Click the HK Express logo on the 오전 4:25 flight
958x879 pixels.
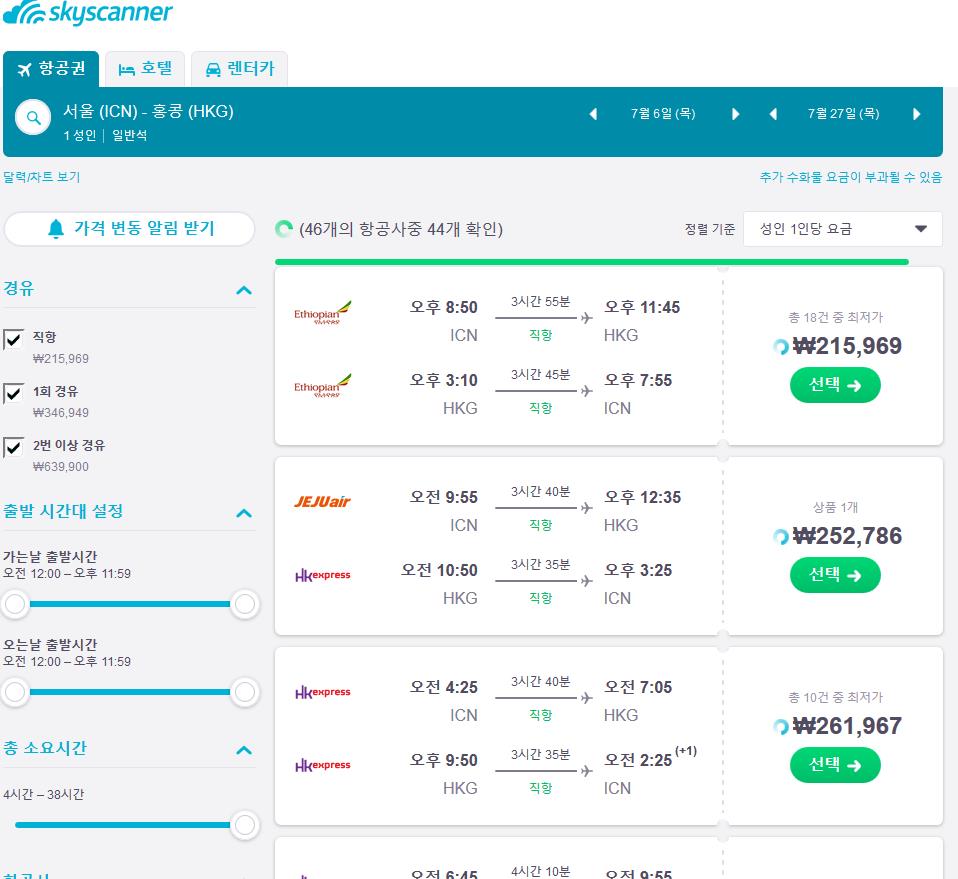pyautogui.click(x=323, y=692)
